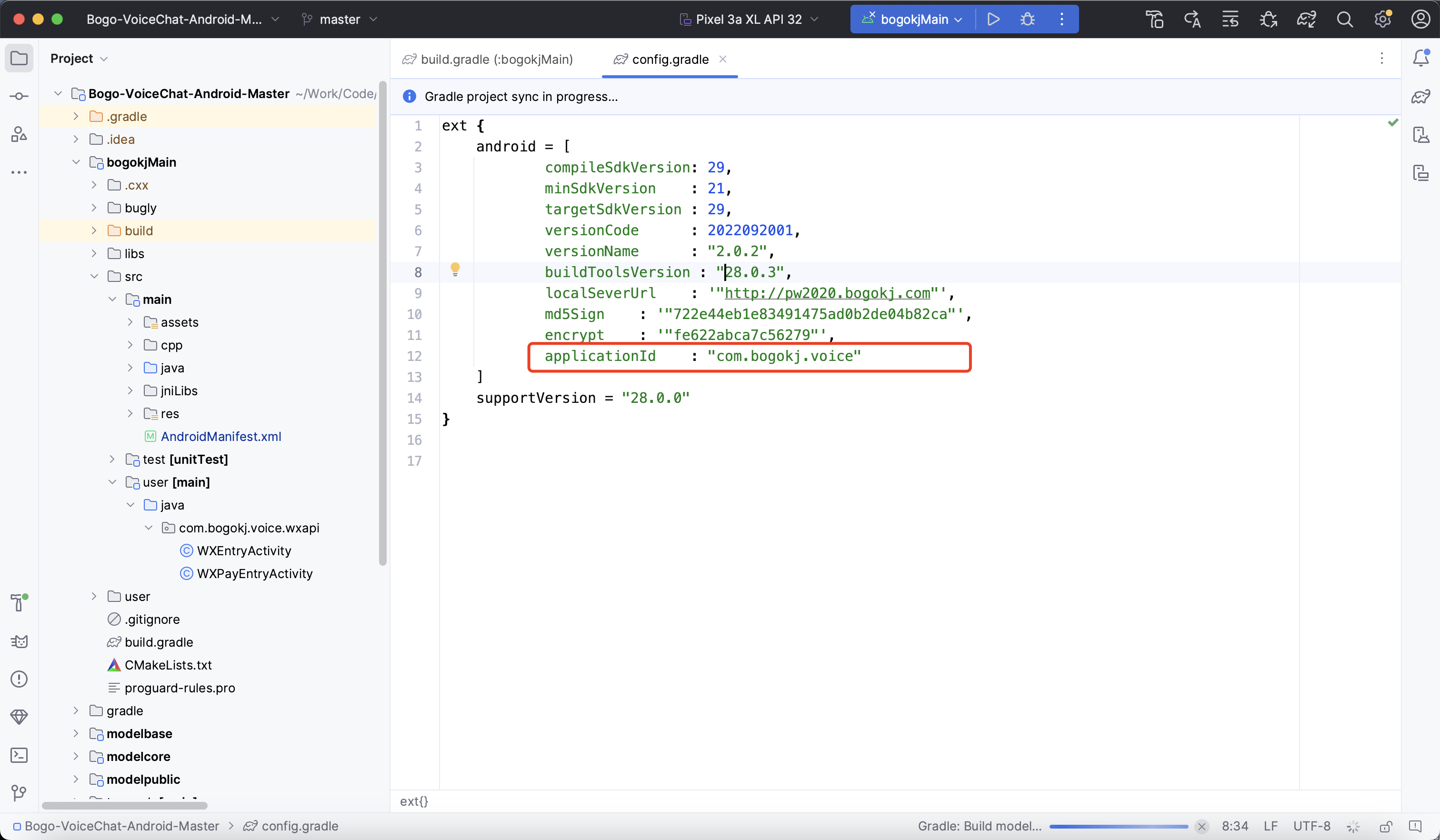Screen dimensions: 1440x840
Task: Open the Gradle tool window on right bar
Action: click(x=1420, y=97)
